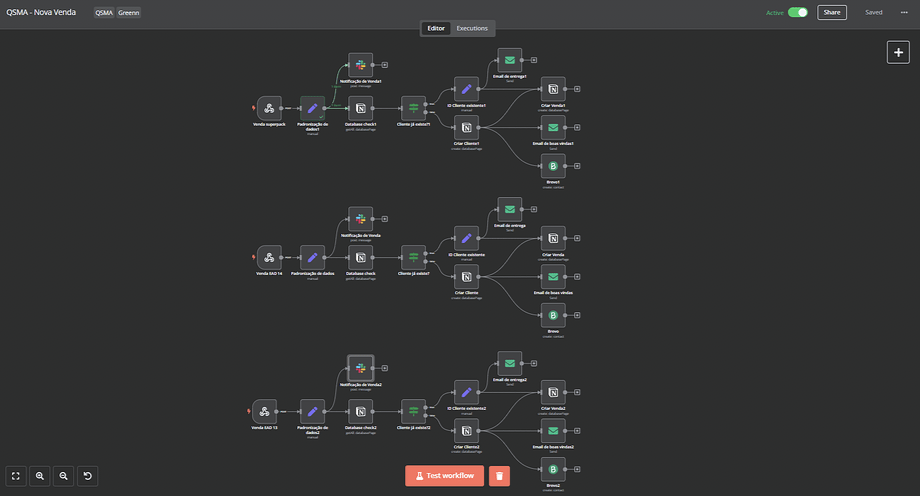Open the Notificação de Venda1 Slack node
This screenshot has height=496, width=920.
(361, 64)
